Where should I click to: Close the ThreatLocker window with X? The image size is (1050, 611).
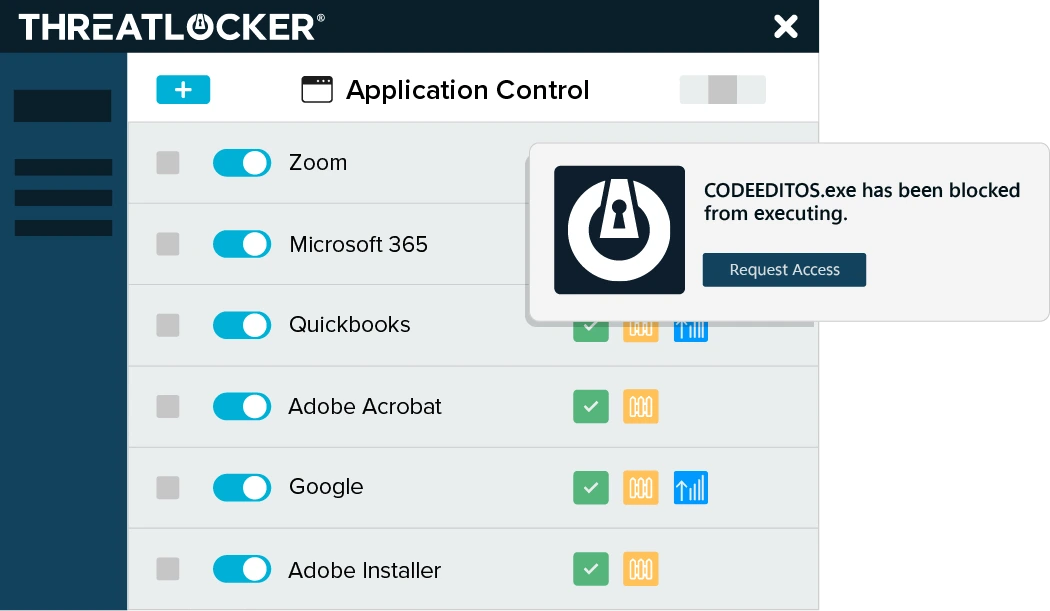(x=786, y=27)
